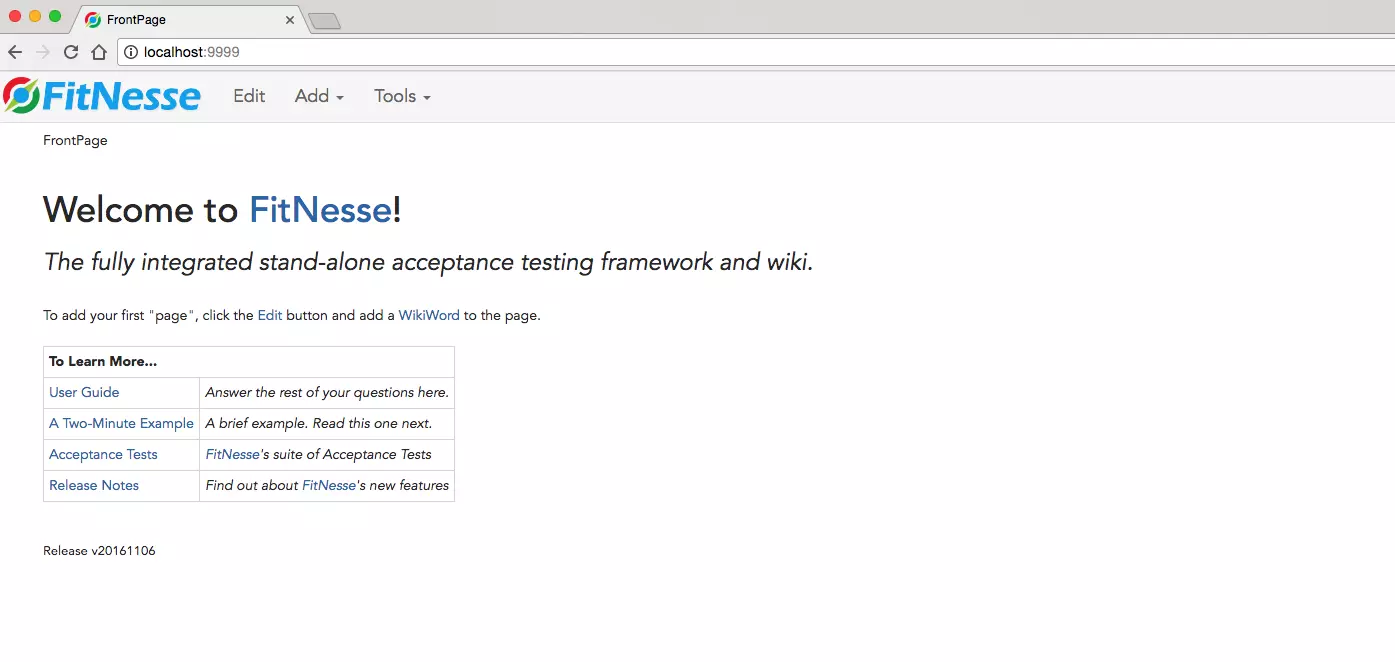
Task: Open the User Guide link
Action: (84, 393)
